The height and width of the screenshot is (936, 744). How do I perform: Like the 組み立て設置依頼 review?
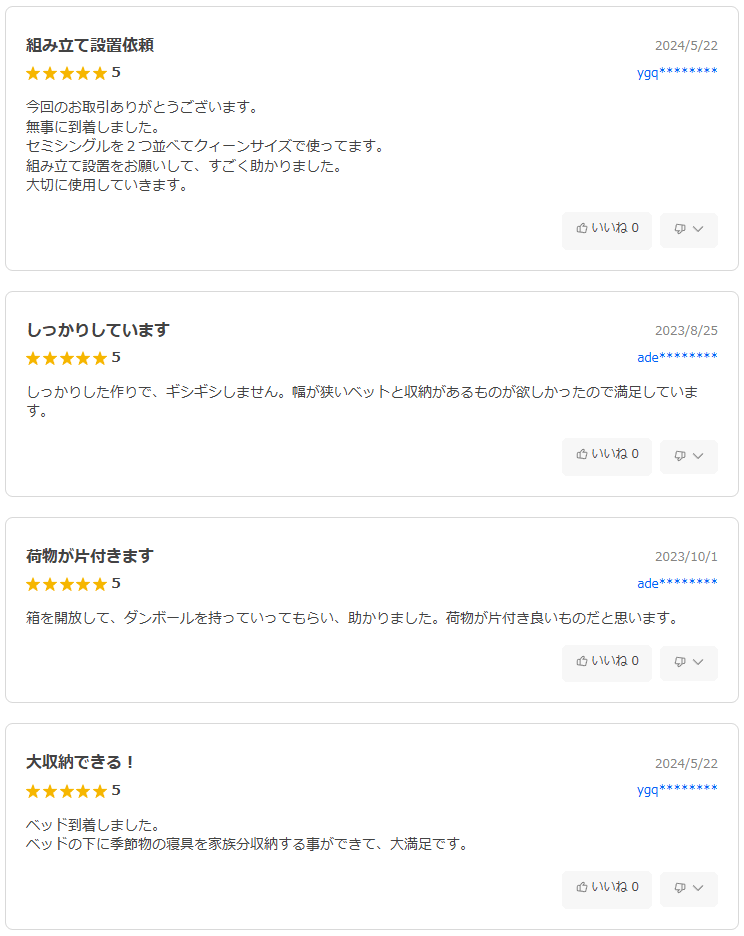tap(606, 229)
